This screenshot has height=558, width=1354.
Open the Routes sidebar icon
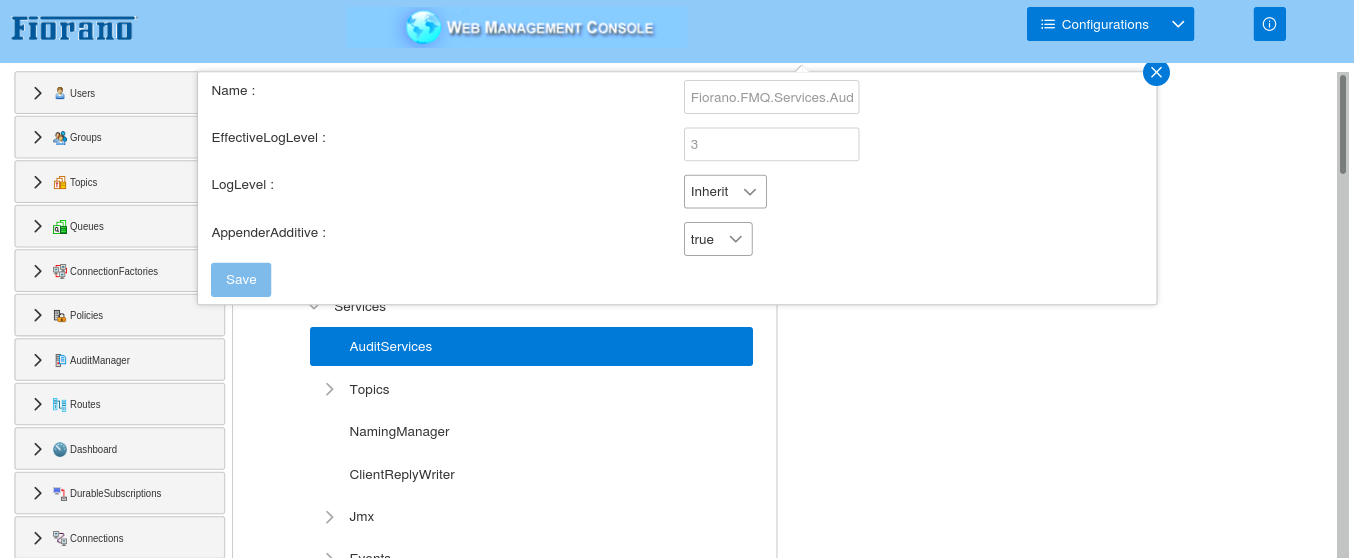60,404
